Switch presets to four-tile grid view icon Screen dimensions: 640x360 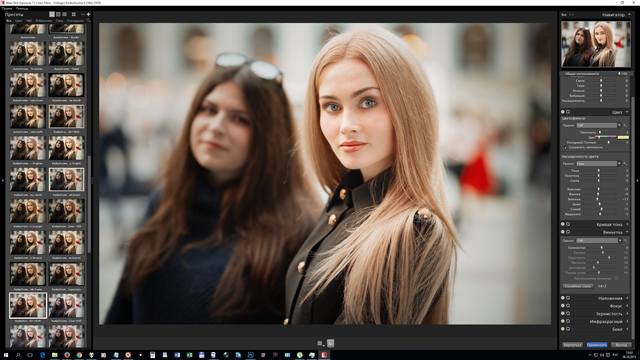[74, 14]
